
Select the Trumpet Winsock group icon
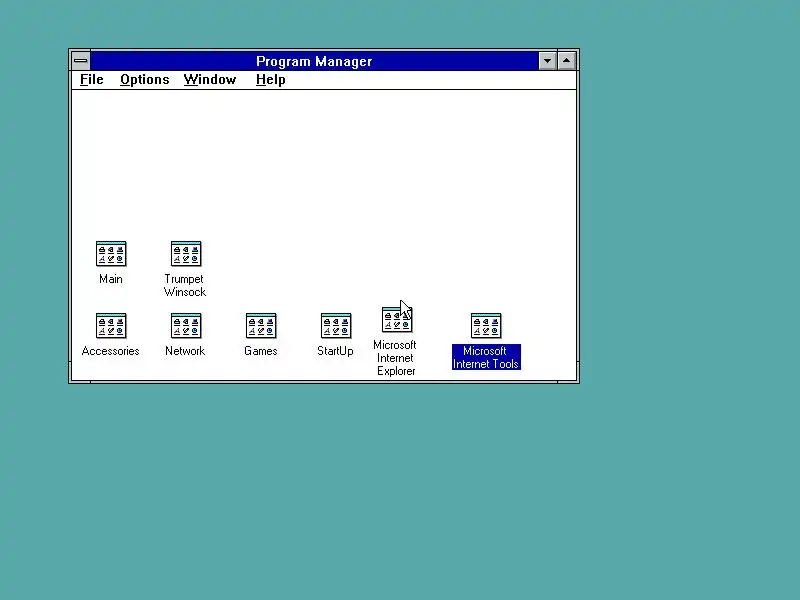186,254
